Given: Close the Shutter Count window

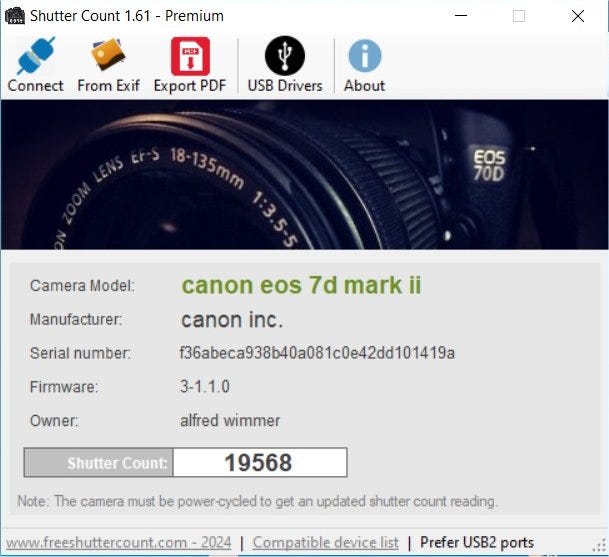Looking at the screenshot, I should (578, 16).
